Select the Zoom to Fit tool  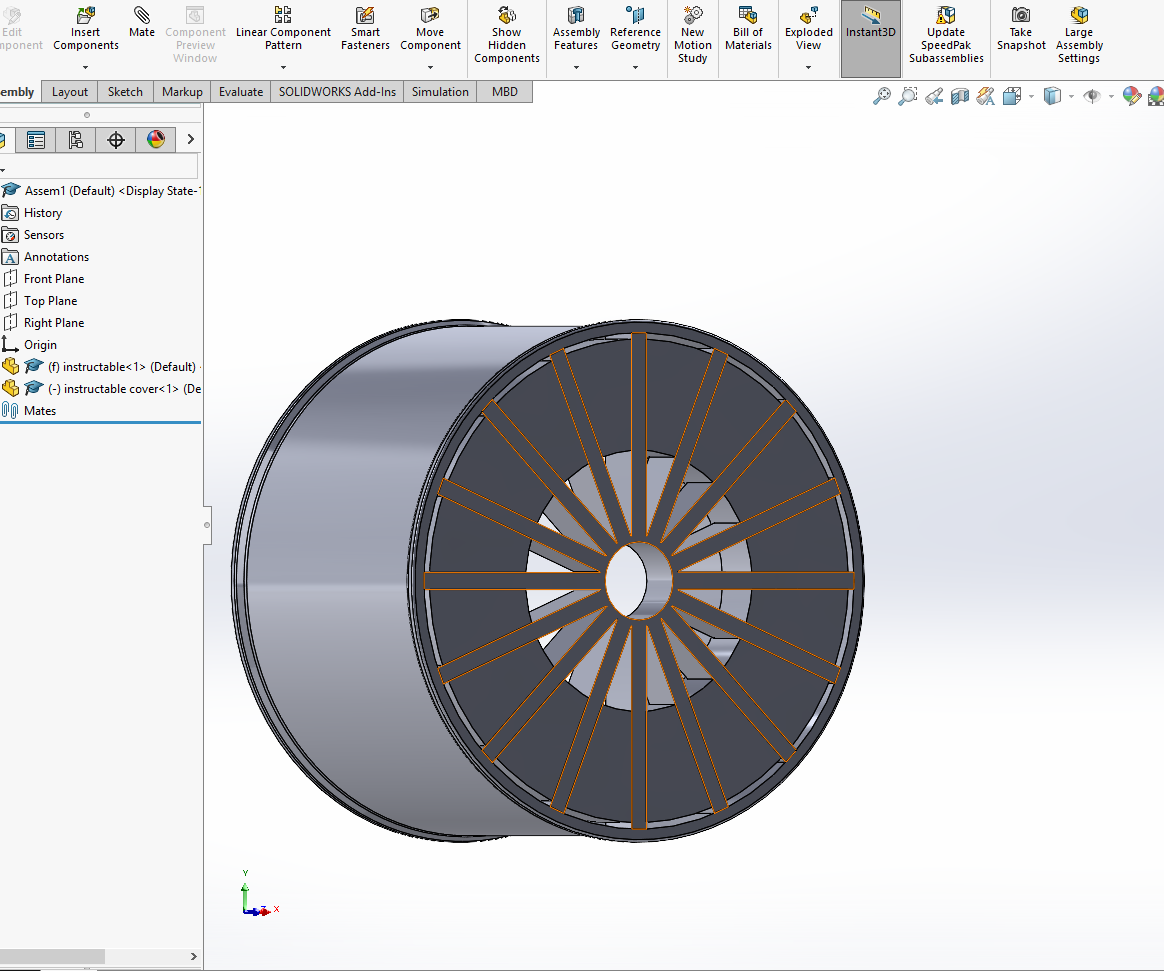[882, 96]
